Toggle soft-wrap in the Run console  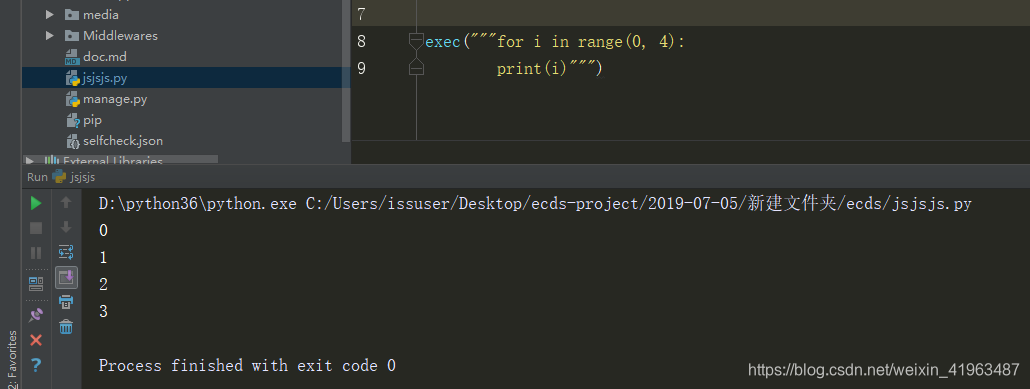coord(66,252)
